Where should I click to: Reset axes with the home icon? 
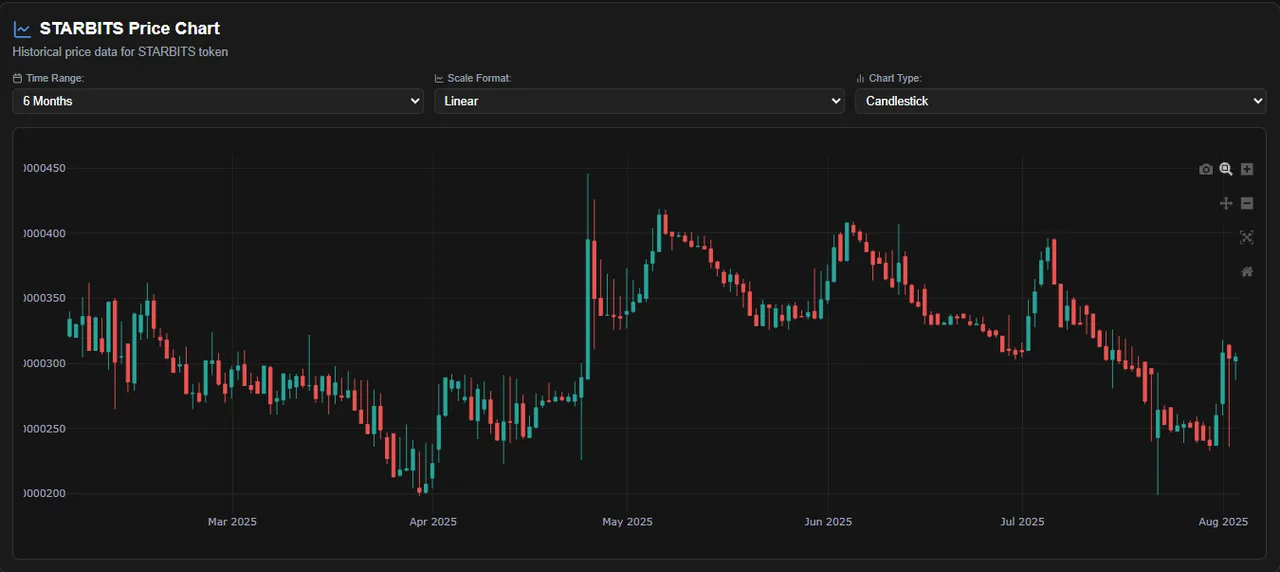(x=1246, y=271)
